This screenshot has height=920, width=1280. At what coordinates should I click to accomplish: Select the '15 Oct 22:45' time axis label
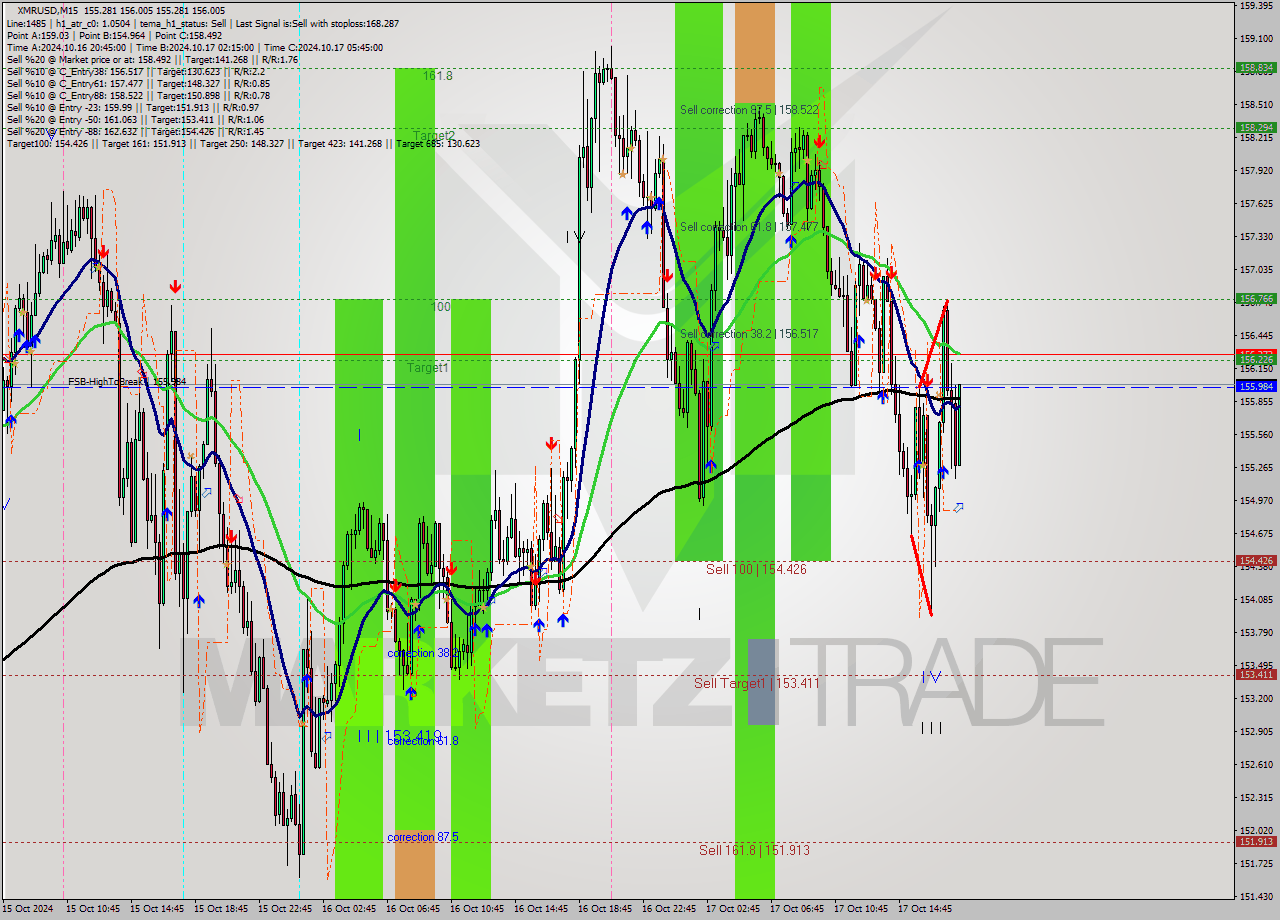(x=284, y=909)
